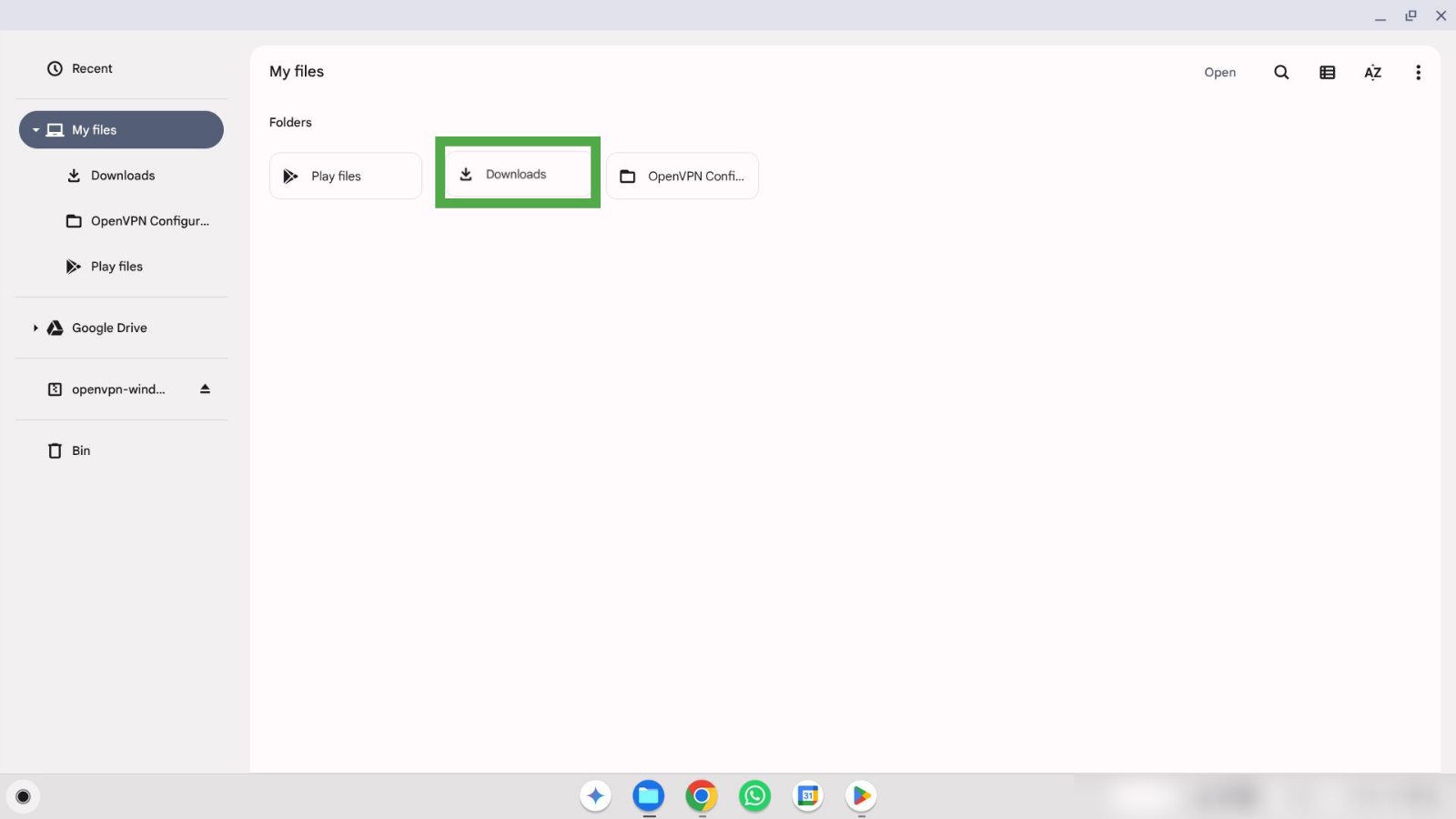Open the three-dot more menu
This screenshot has height=819, width=1456.
[1418, 73]
